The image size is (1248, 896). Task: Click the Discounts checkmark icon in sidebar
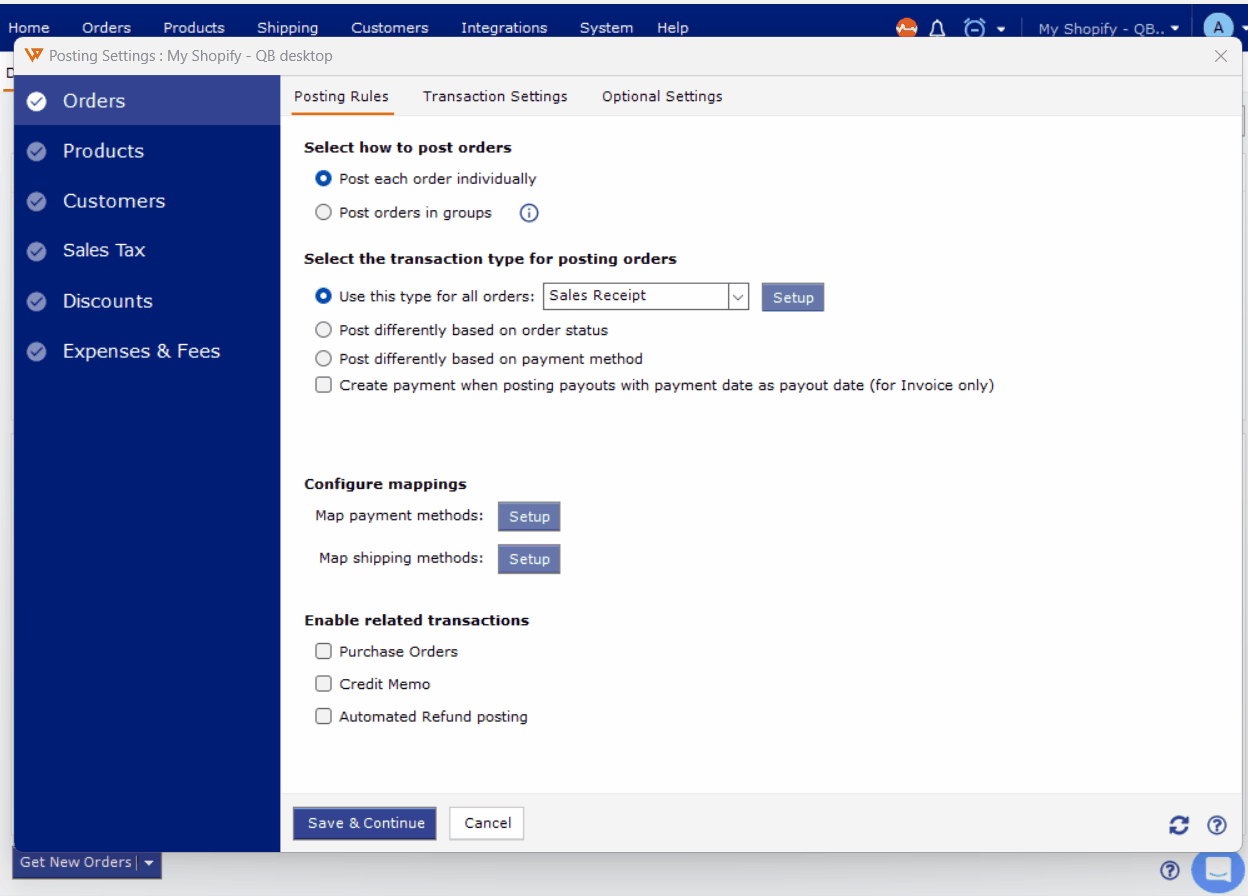pyautogui.click(x=37, y=301)
